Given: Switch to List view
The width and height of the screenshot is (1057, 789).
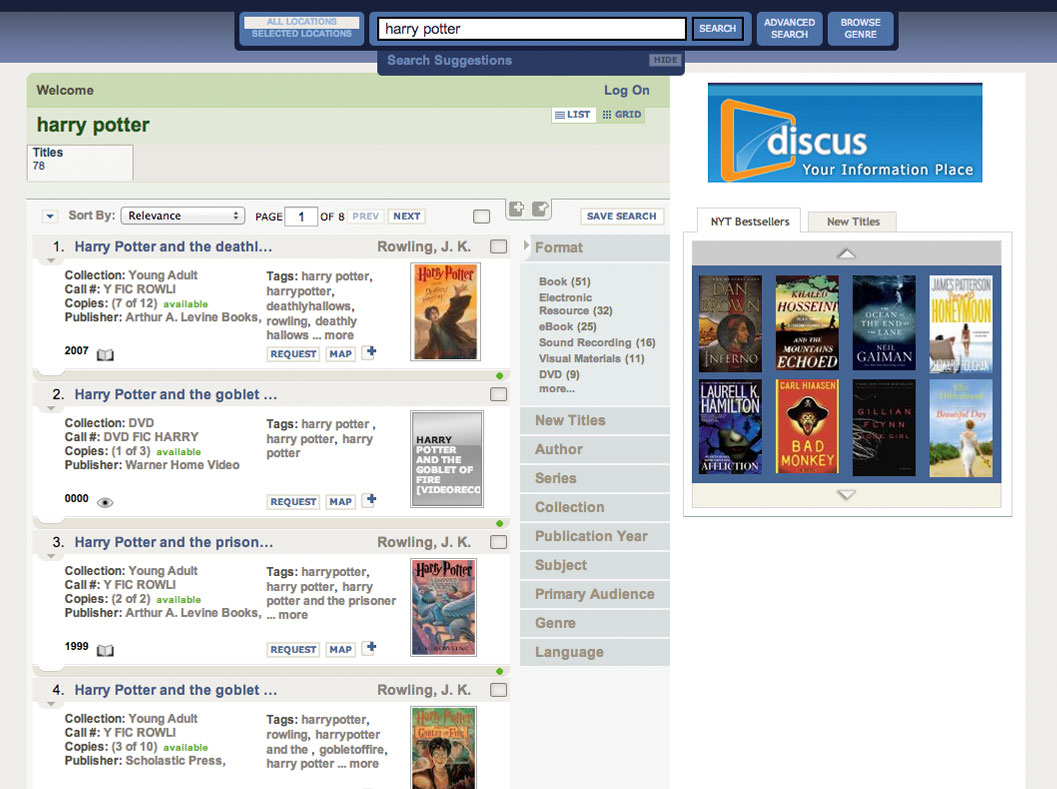Looking at the screenshot, I should tap(572, 115).
